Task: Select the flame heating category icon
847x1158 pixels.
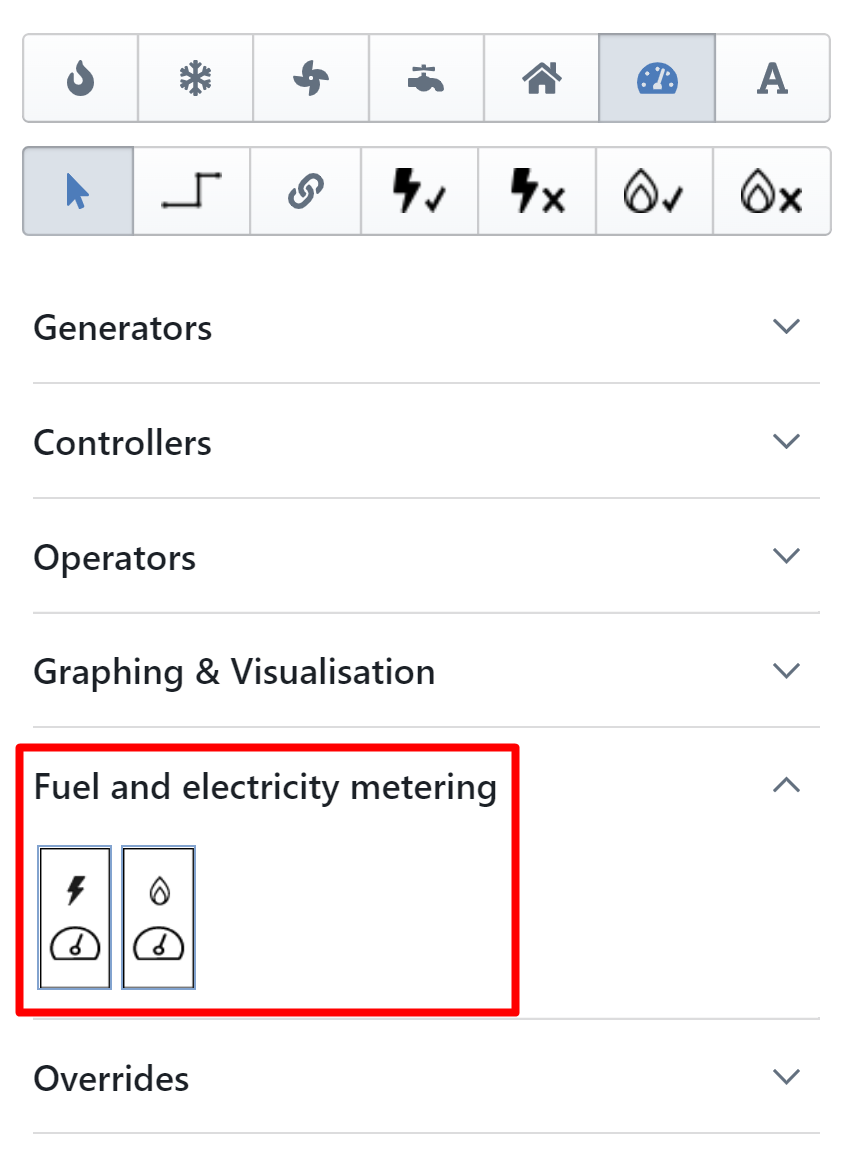Action: 80,78
